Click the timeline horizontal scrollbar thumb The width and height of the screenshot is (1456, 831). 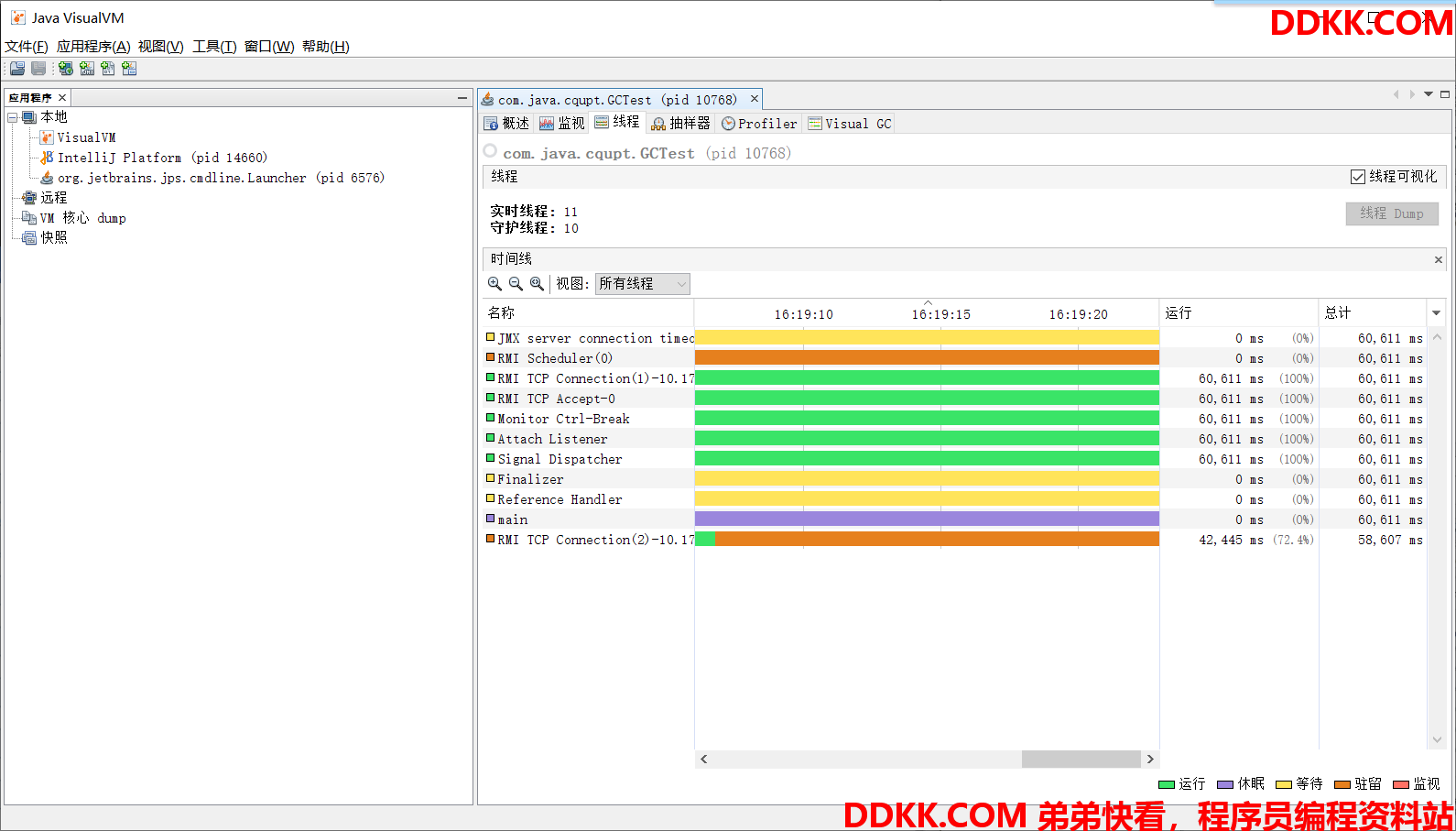pyautogui.click(x=1081, y=760)
